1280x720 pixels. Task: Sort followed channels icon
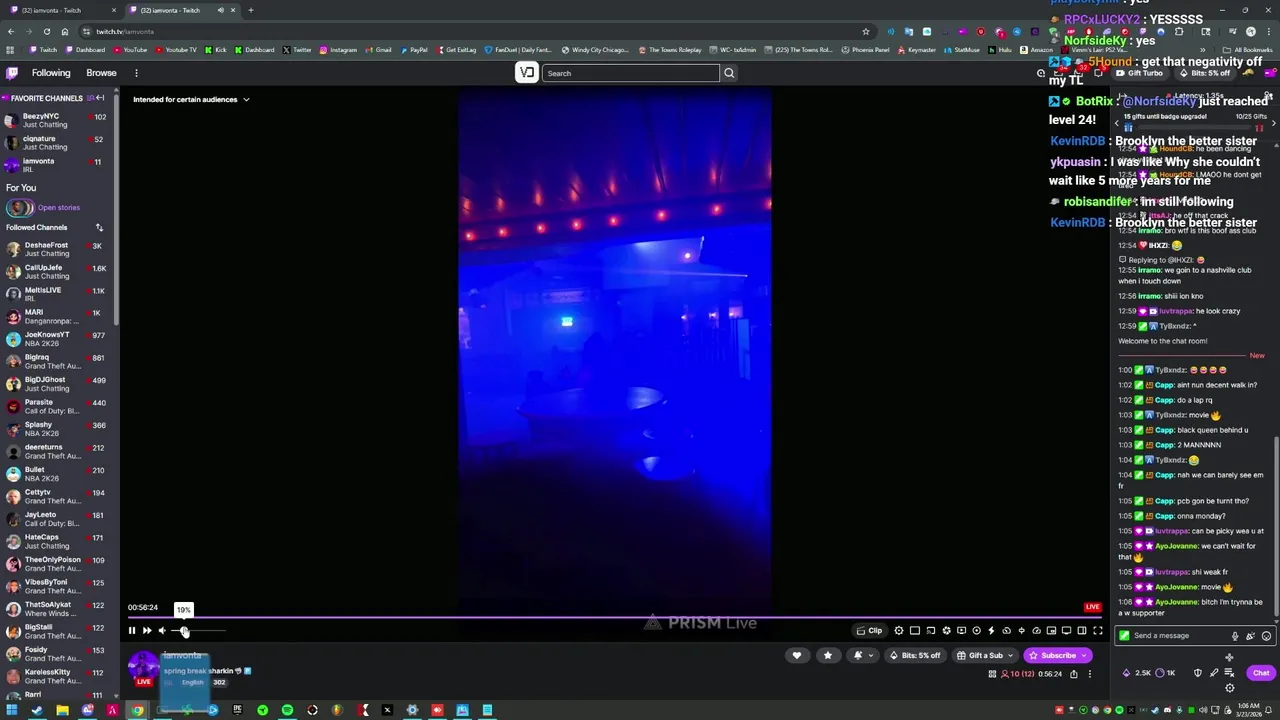click(x=99, y=227)
